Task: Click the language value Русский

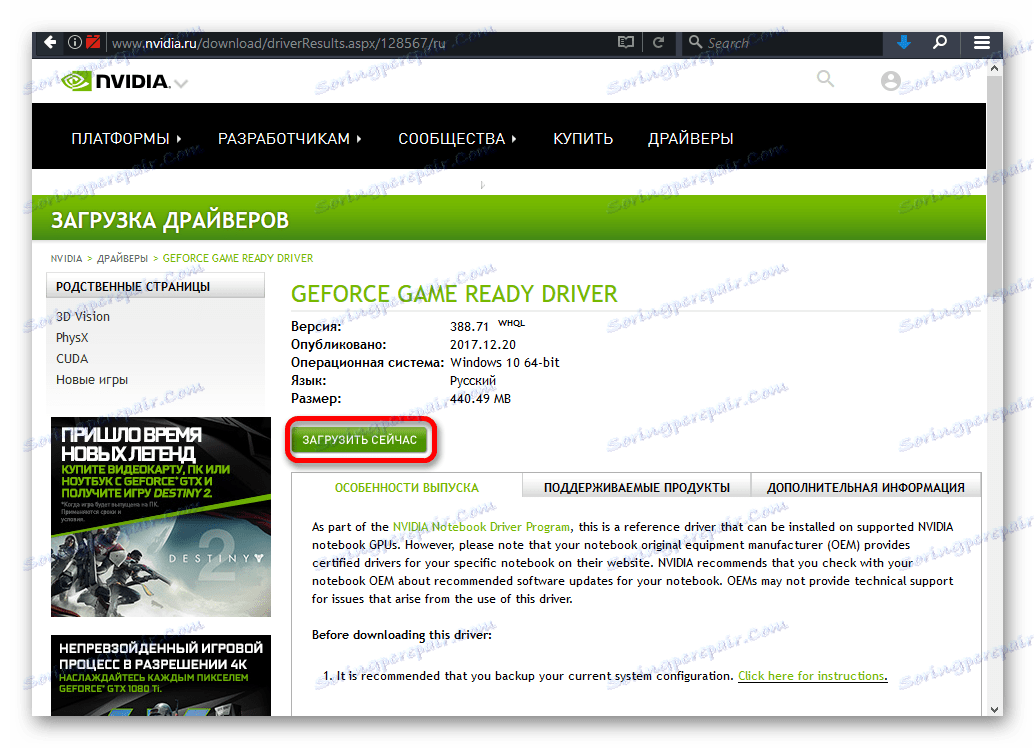Action: [x=473, y=381]
